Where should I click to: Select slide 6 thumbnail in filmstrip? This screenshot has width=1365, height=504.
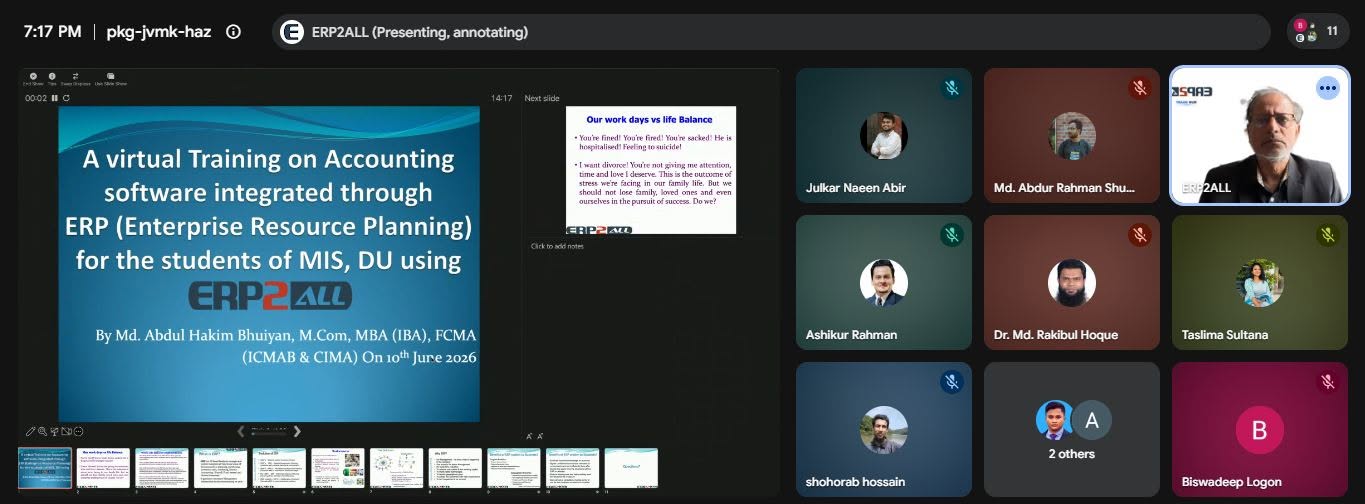click(338, 468)
